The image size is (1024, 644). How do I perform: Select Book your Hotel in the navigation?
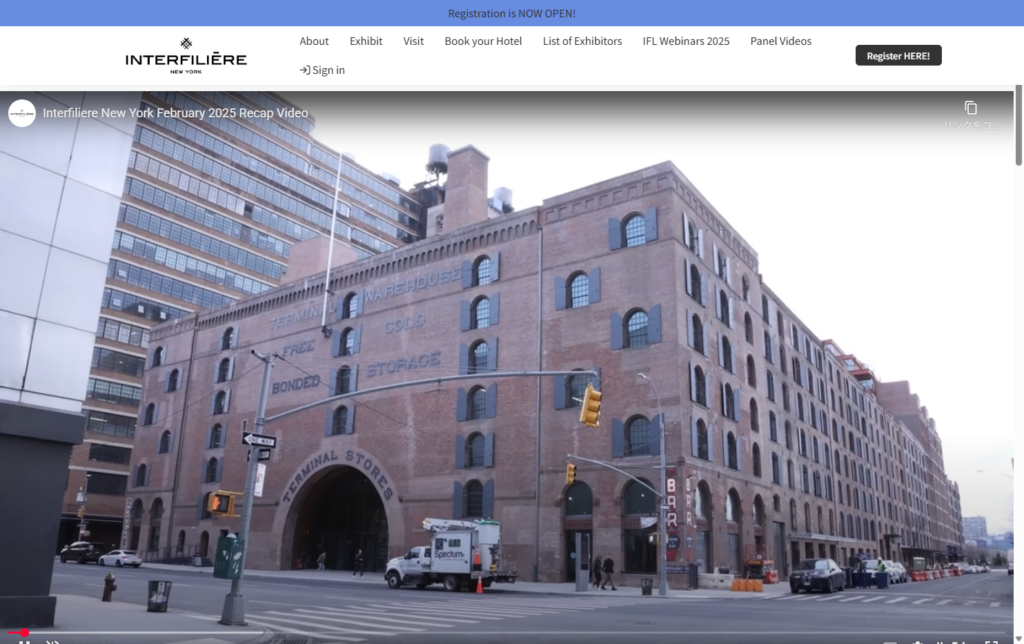tap(483, 41)
